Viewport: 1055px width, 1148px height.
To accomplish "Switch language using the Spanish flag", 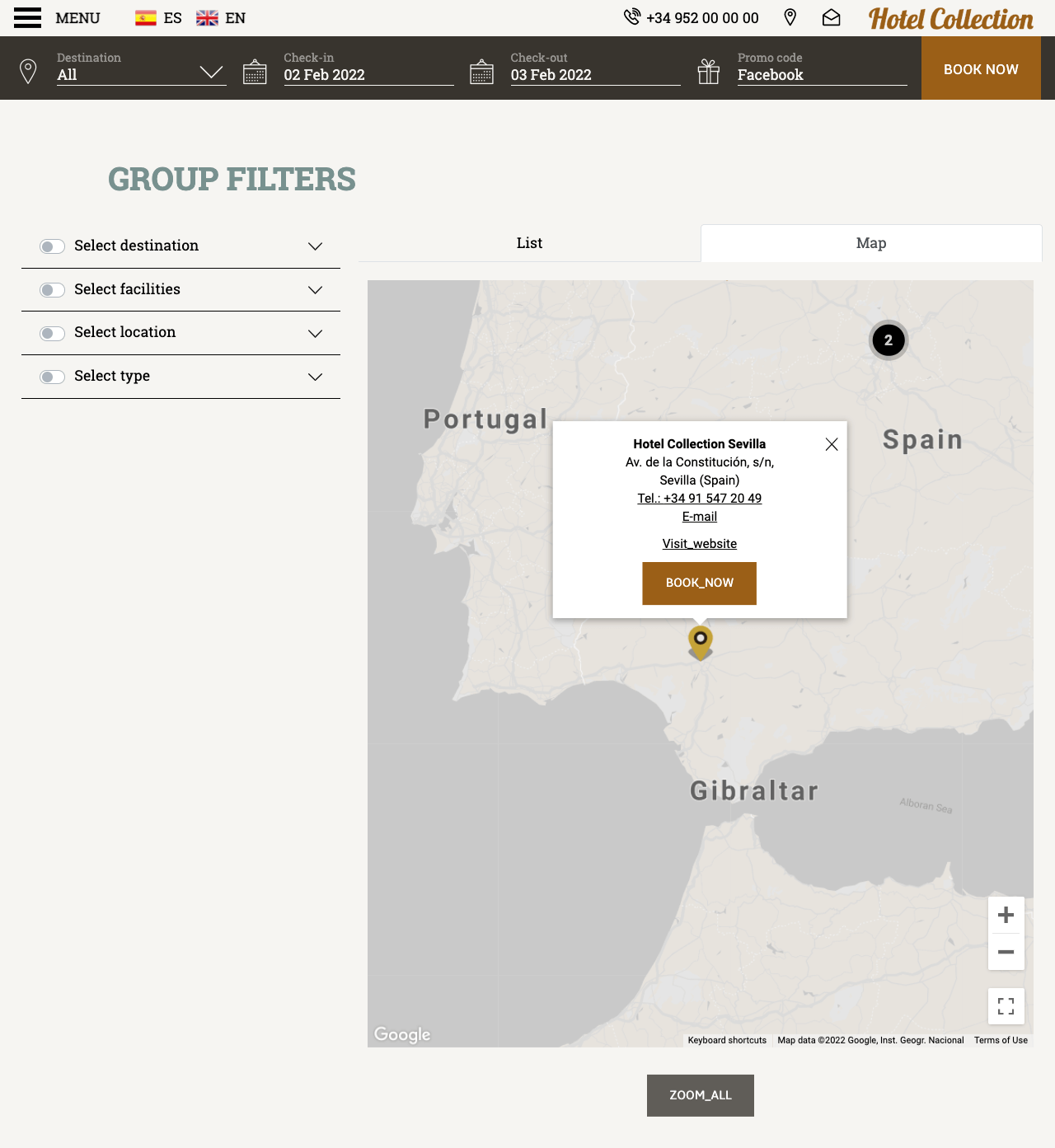I will point(146,18).
